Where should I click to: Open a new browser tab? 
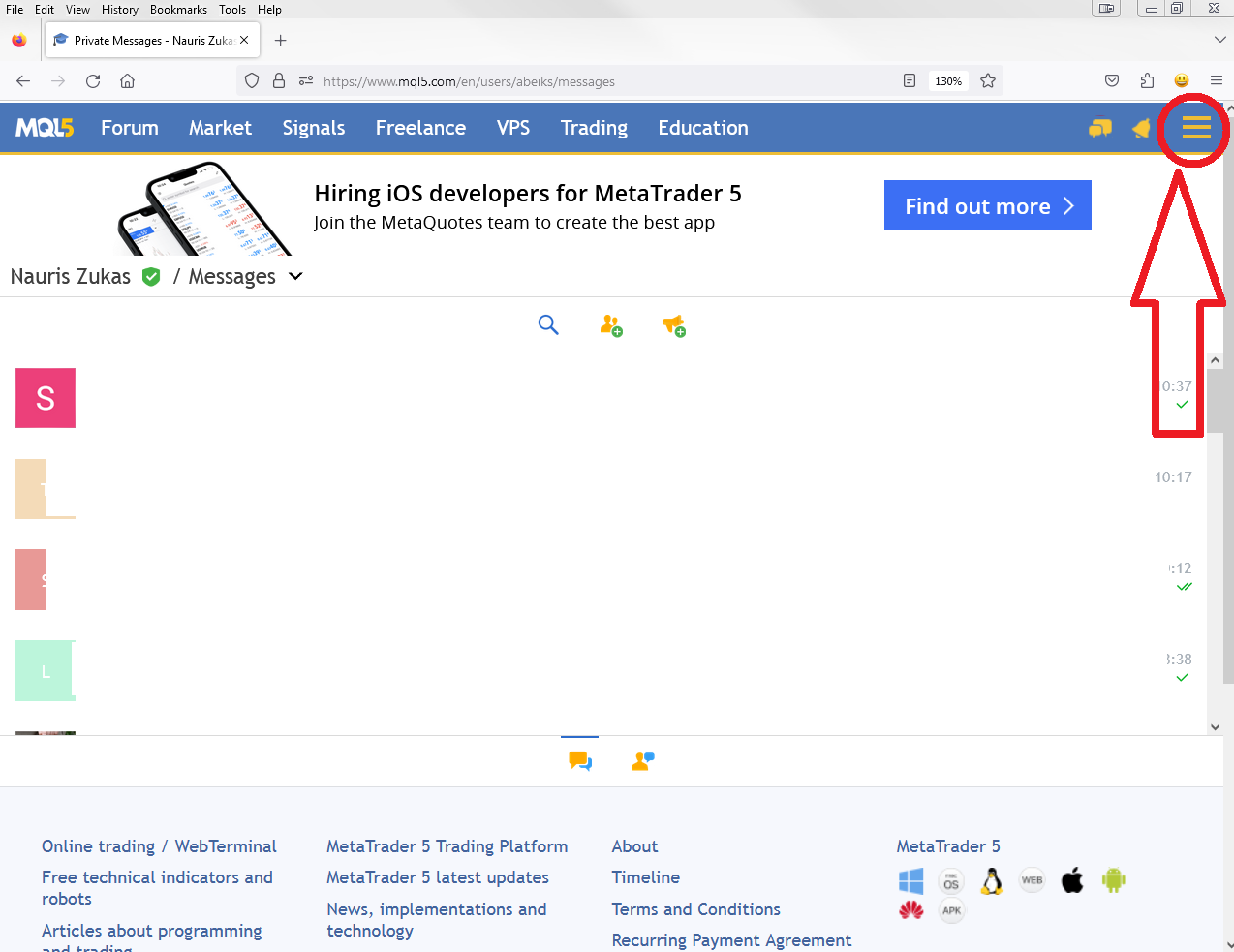280,40
